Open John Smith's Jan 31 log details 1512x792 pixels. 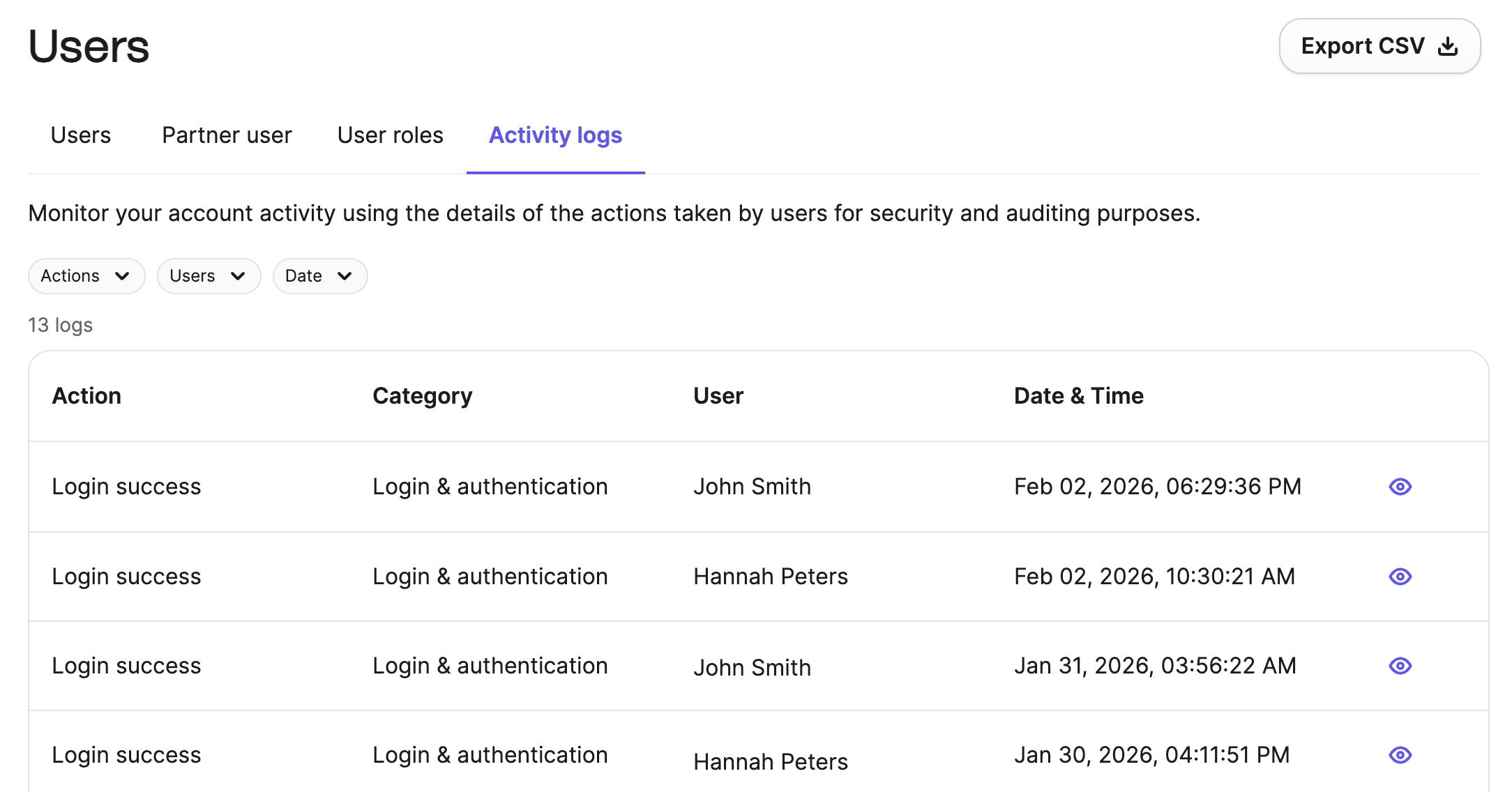[x=1400, y=666]
